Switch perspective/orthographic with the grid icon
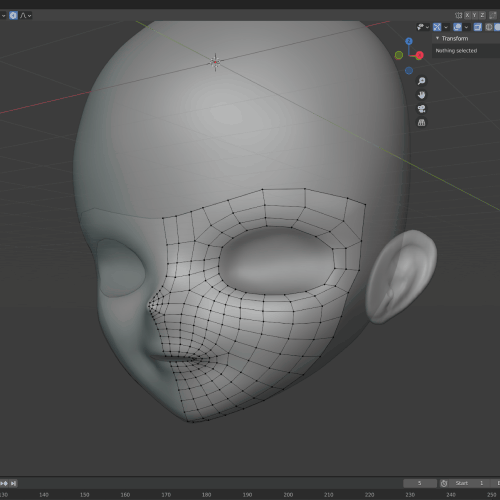500x500 pixels. click(x=422, y=123)
